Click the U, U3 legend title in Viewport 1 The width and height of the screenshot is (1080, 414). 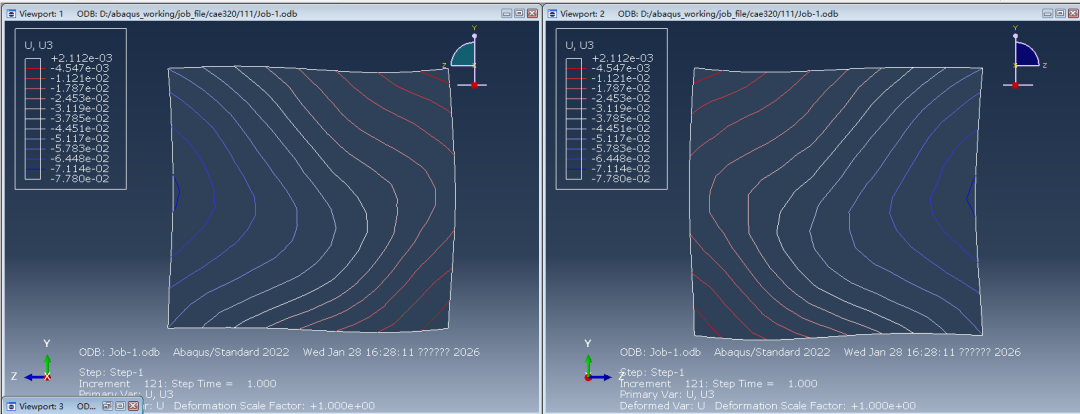39,45
